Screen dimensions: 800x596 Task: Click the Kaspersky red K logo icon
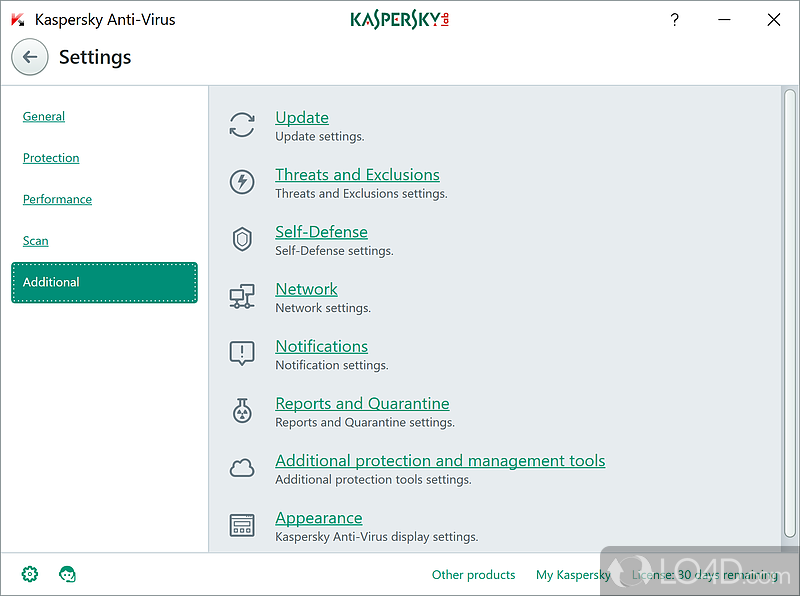(18, 20)
